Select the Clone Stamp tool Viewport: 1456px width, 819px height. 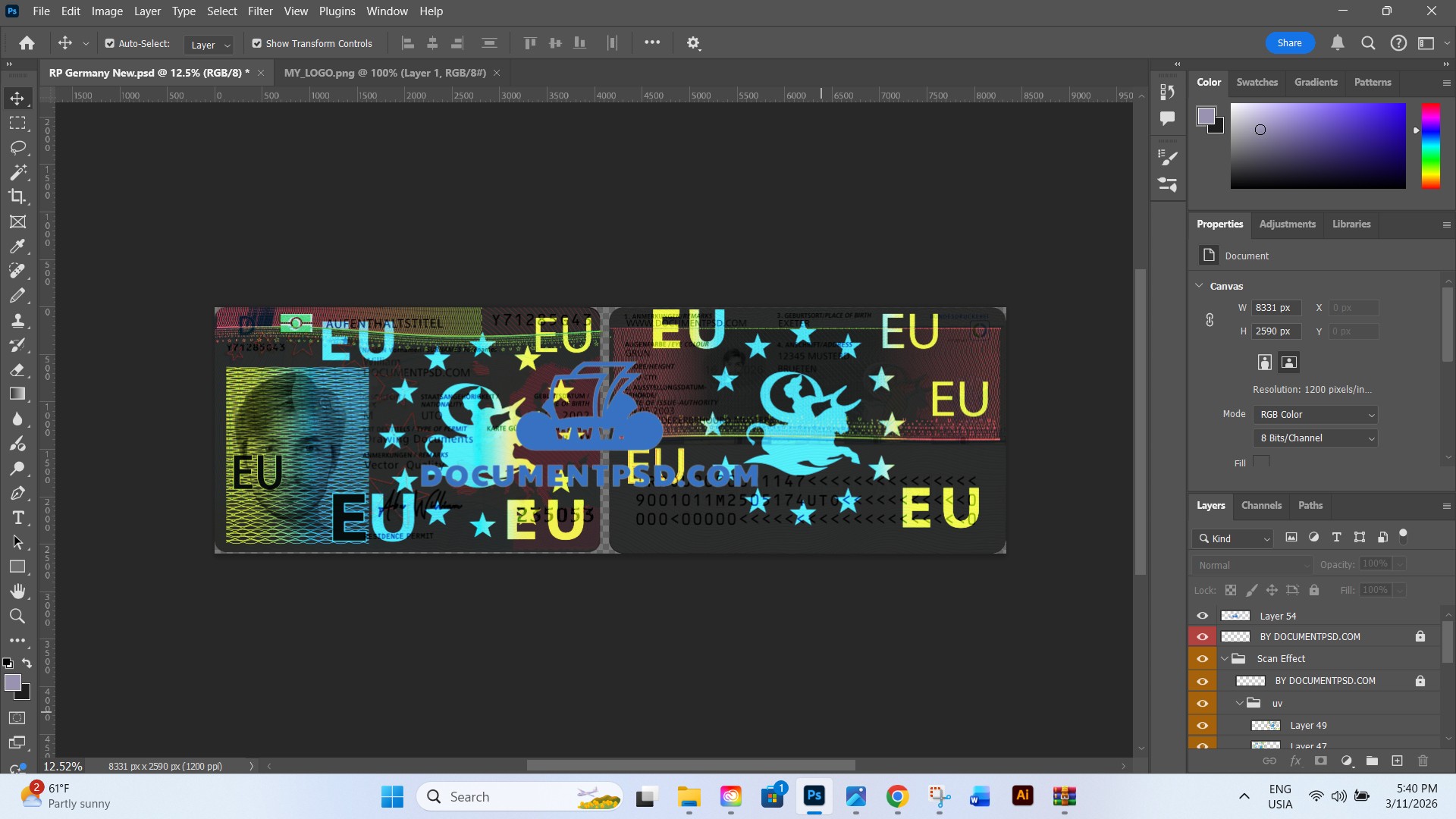click(x=17, y=320)
